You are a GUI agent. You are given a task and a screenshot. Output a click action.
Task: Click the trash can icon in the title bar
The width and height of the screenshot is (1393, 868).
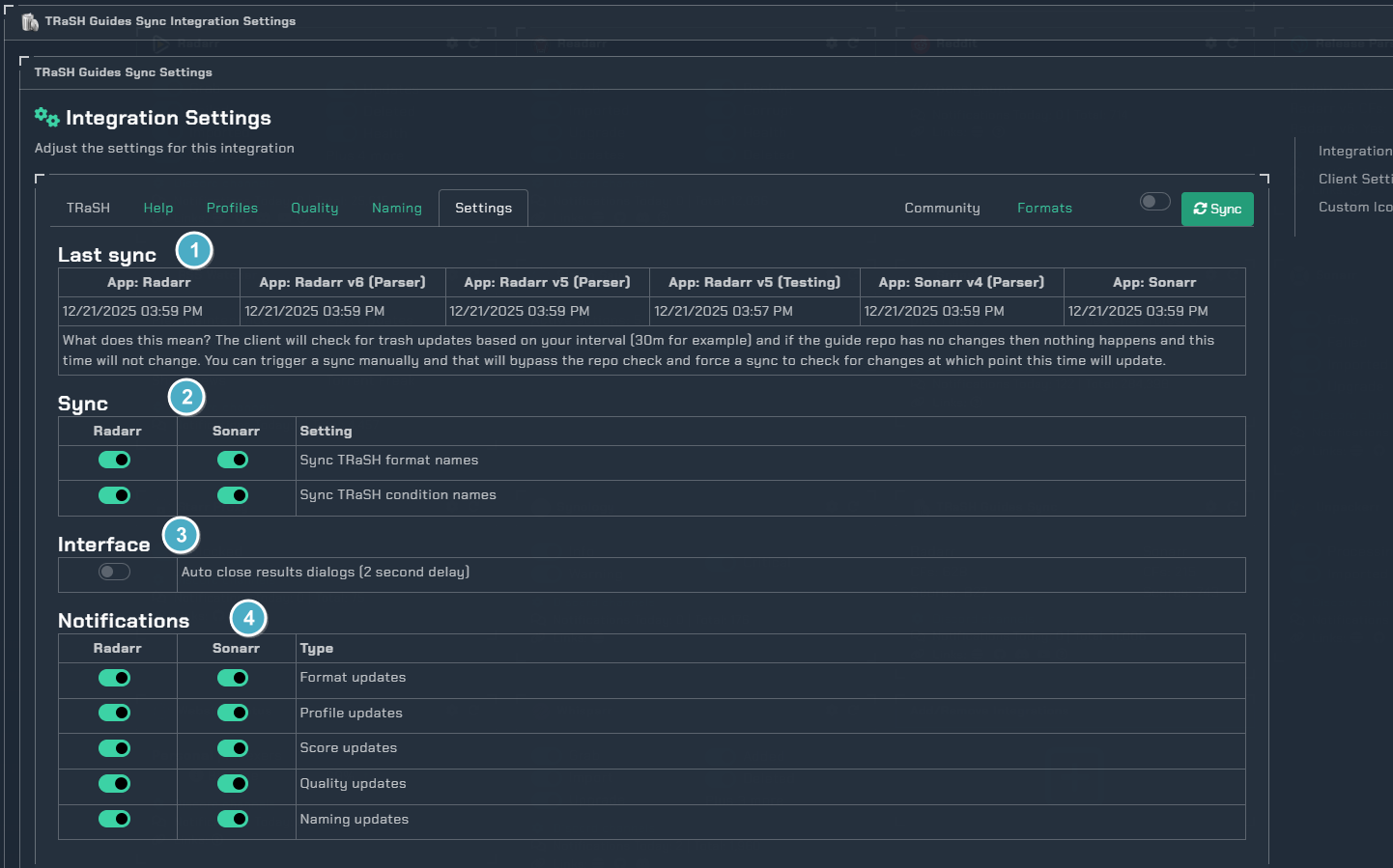click(x=30, y=20)
